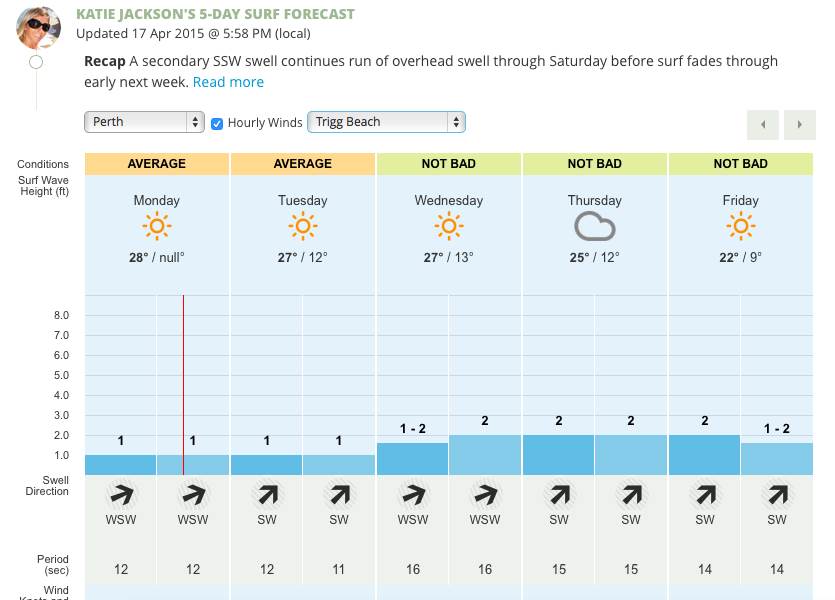Click Tuesday's sunny weather icon
Image resolution: width=835 pixels, height=600 pixels.
(x=302, y=226)
